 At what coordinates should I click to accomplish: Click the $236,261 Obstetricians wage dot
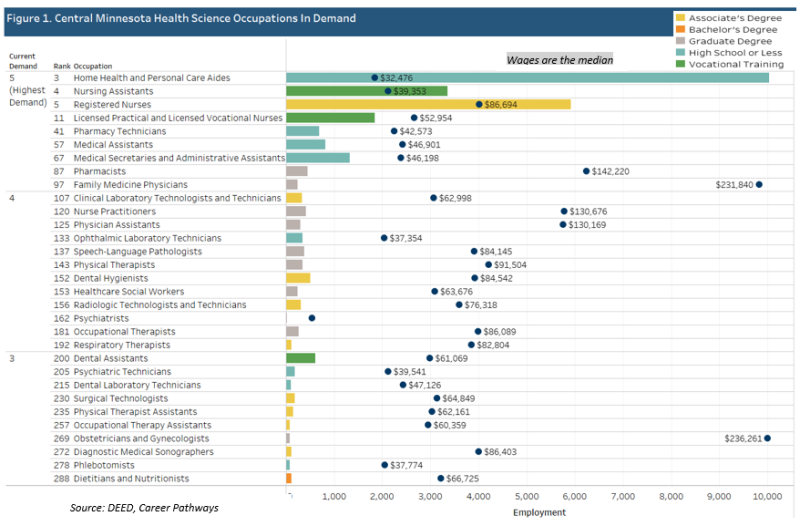767,438
